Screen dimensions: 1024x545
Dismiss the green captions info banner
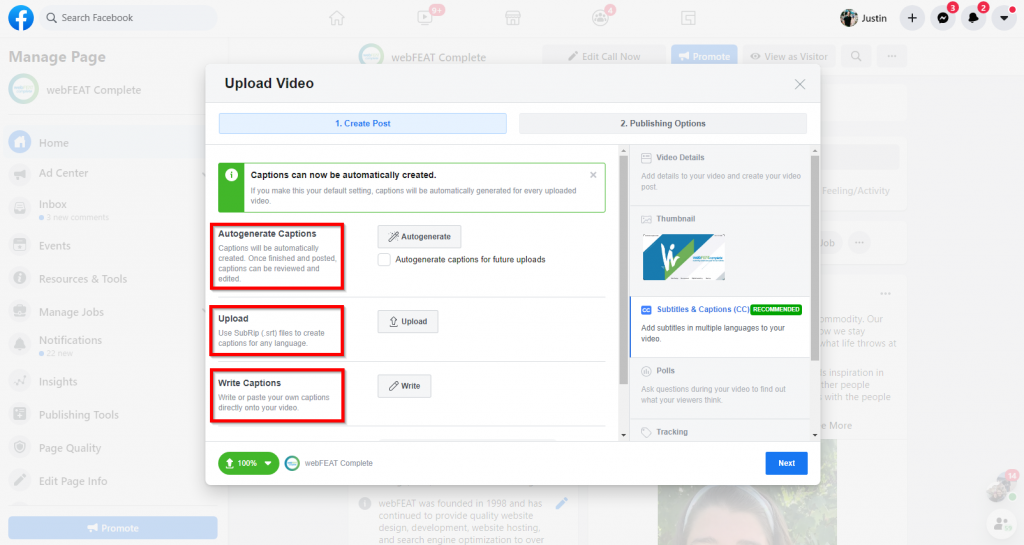tap(593, 175)
